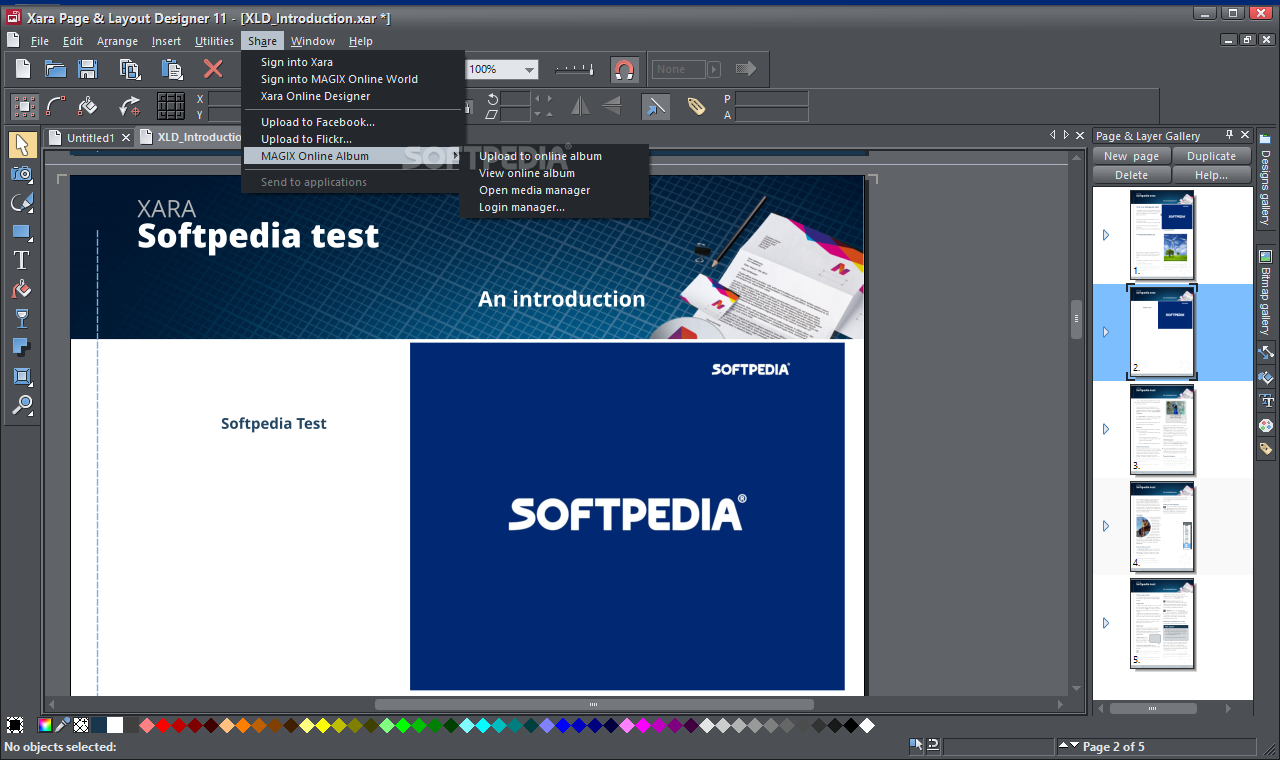Click the grid of transform-origin points
This screenshot has height=760, width=1280.
[x=171, y=106]
